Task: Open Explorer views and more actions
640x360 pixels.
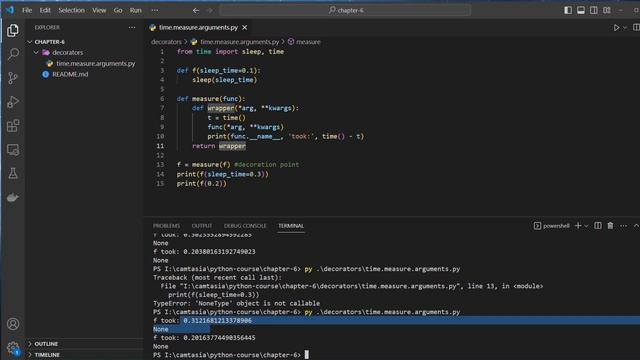Action: (x=131, y=27)
